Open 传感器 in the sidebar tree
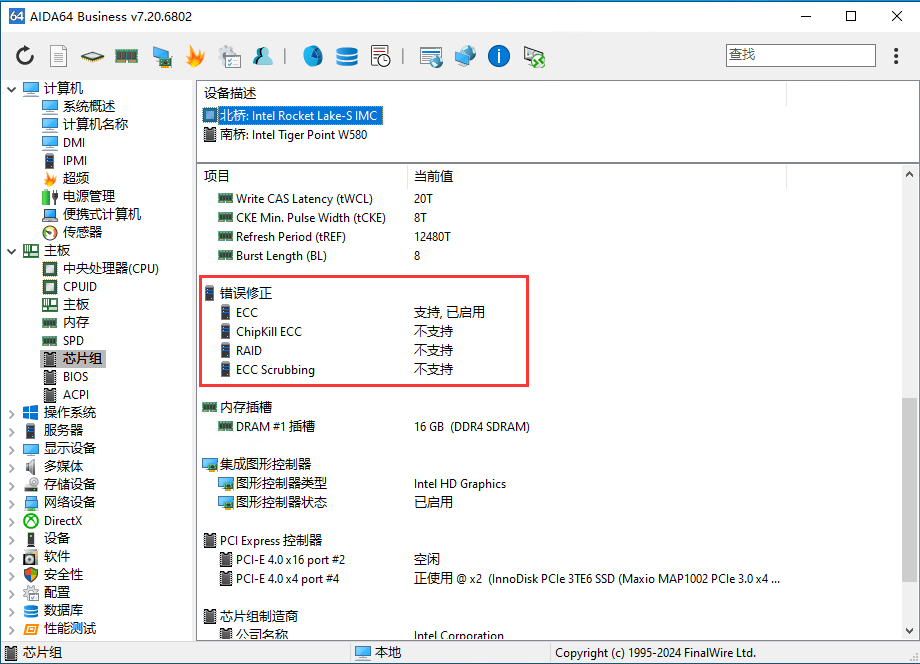The width and height of the screenshot is (920, 664). 82,232
